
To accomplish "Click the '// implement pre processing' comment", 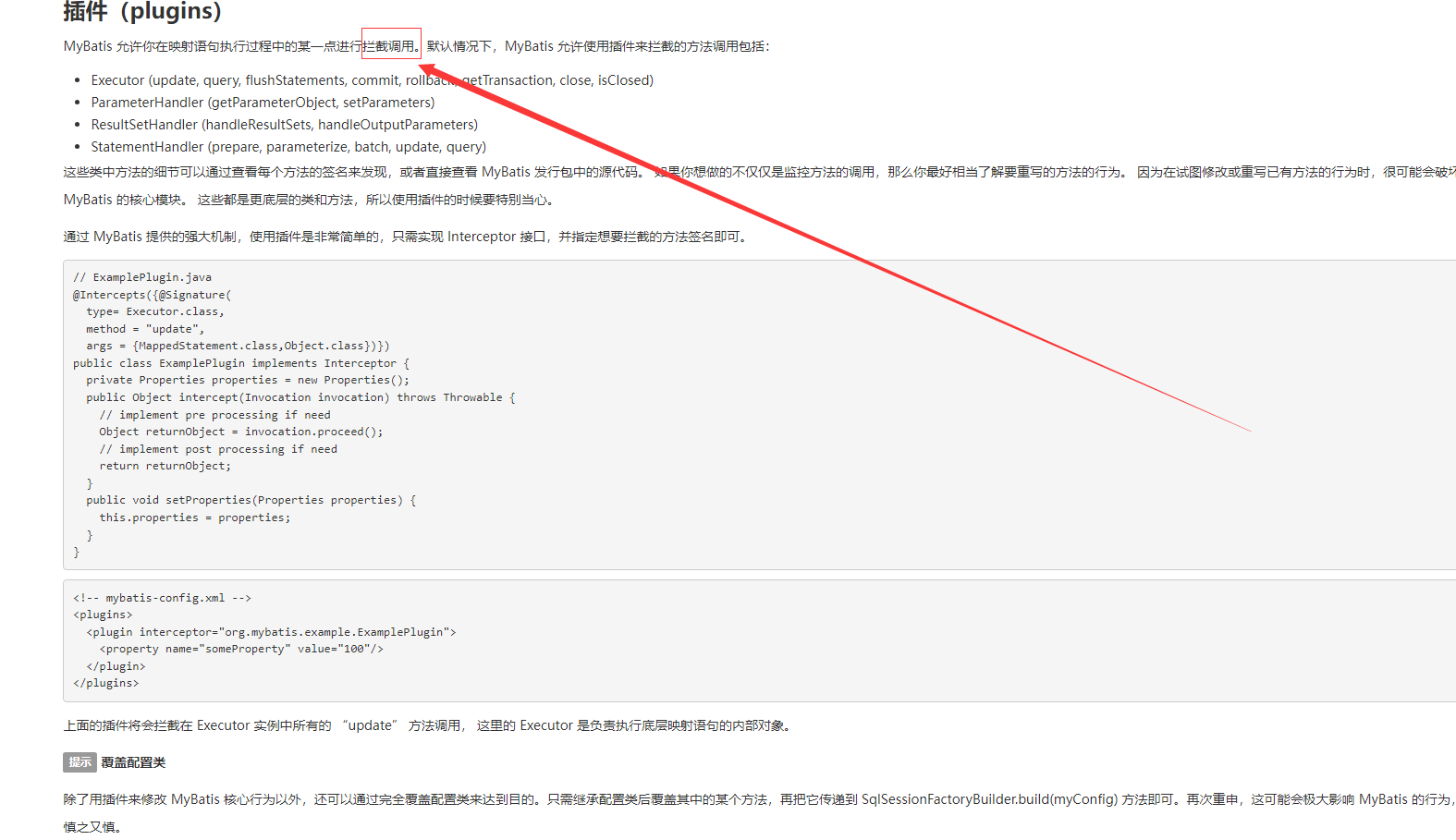I will pos(214,415).
